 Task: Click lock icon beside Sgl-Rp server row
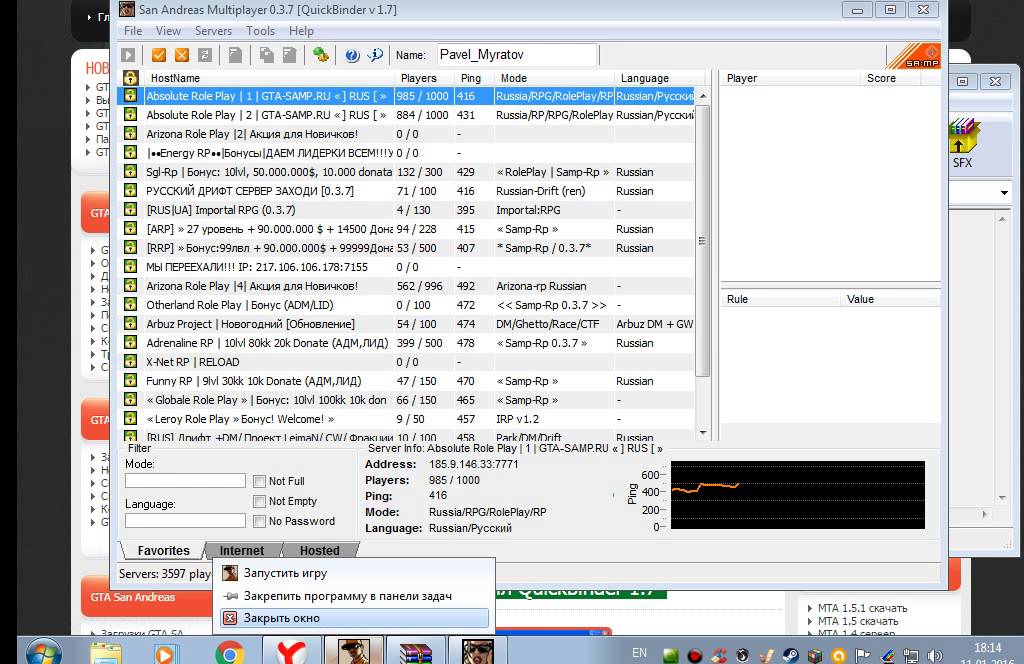[131, 171]
